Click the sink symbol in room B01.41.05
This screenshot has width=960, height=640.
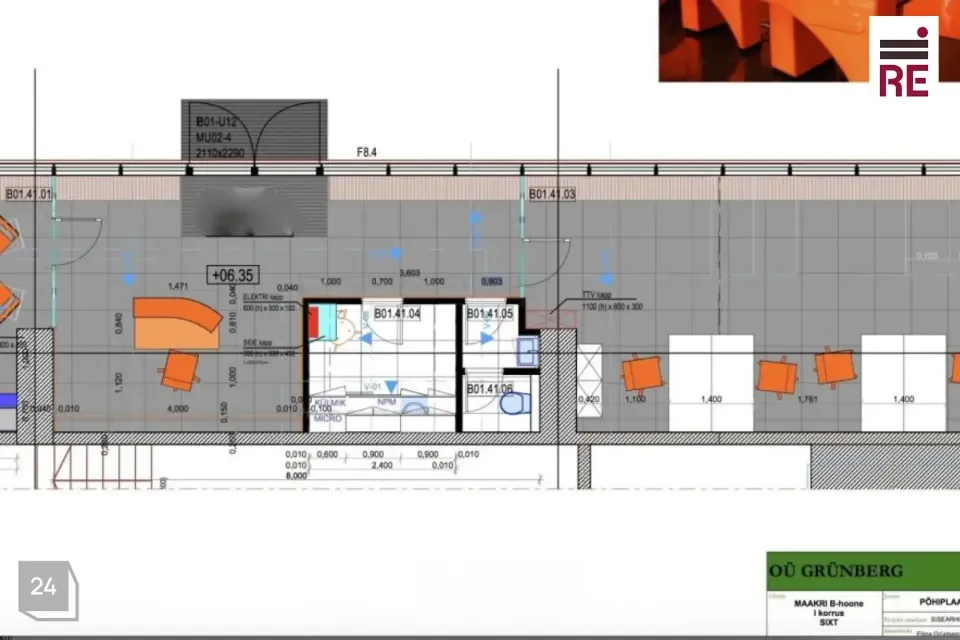click(527, 350)
